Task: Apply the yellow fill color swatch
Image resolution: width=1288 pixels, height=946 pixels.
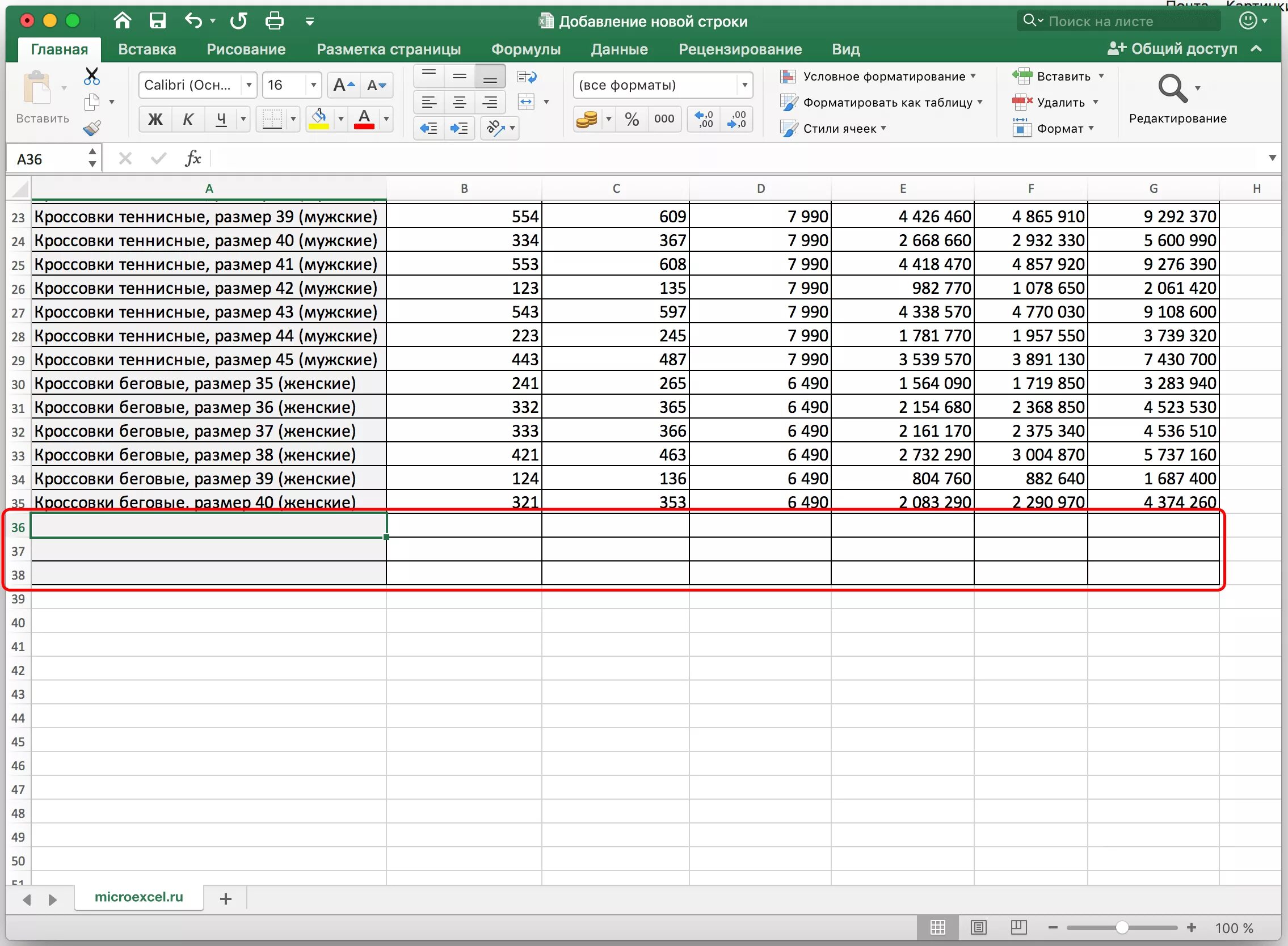Action: coord(318,119)
